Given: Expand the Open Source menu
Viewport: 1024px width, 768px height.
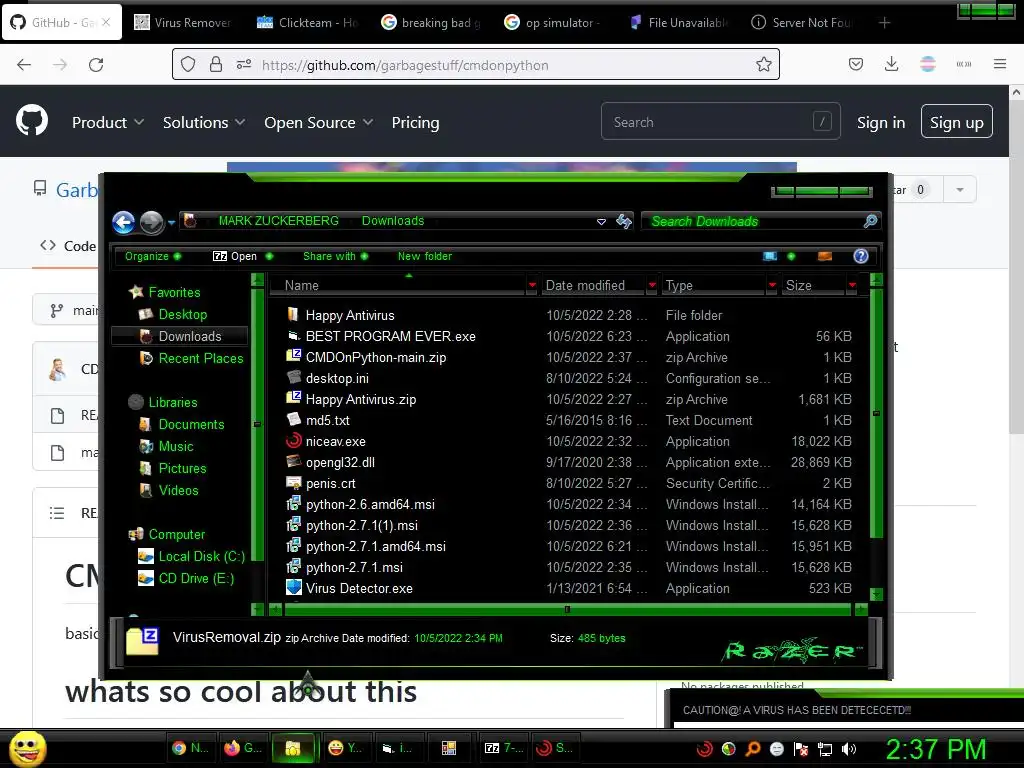Looking at the screenshot, I should 319,122.
